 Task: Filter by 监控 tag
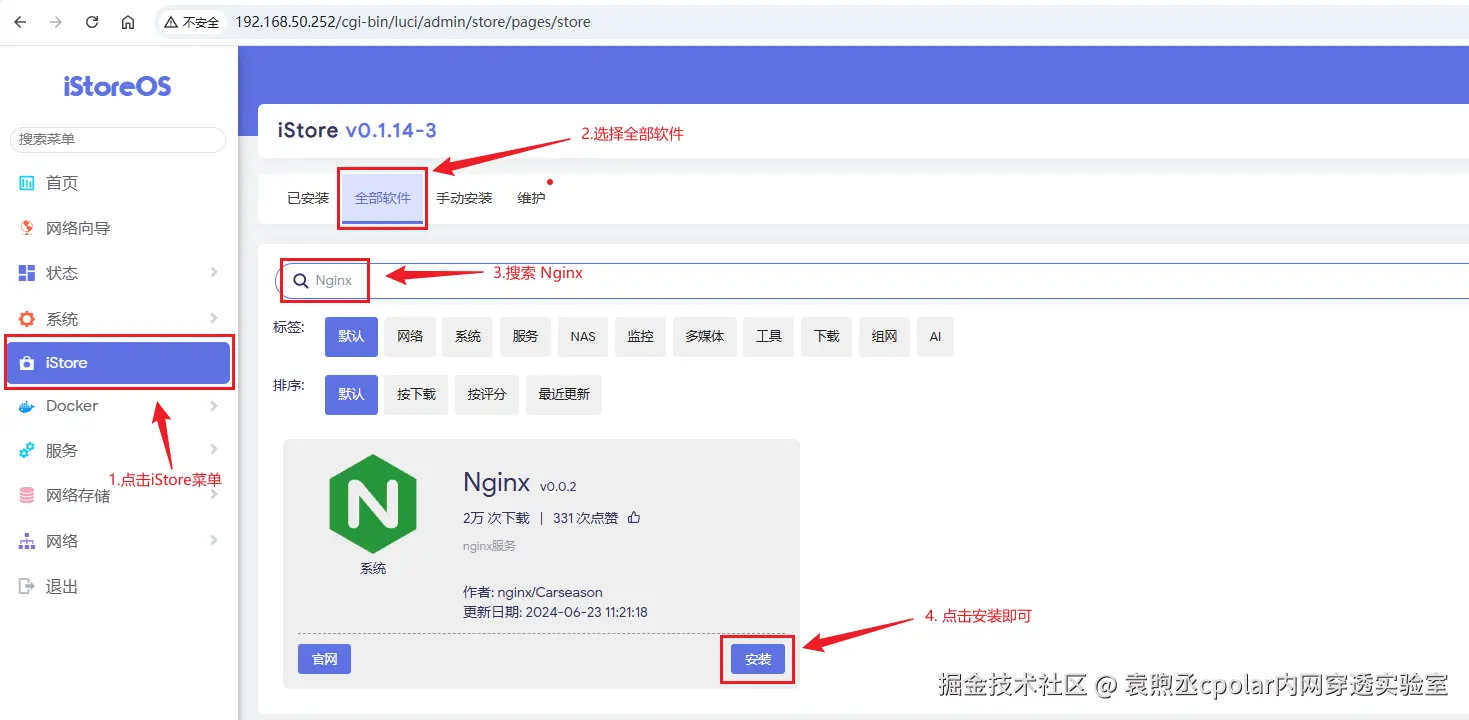pyautogui.click(x=640, y=337)
